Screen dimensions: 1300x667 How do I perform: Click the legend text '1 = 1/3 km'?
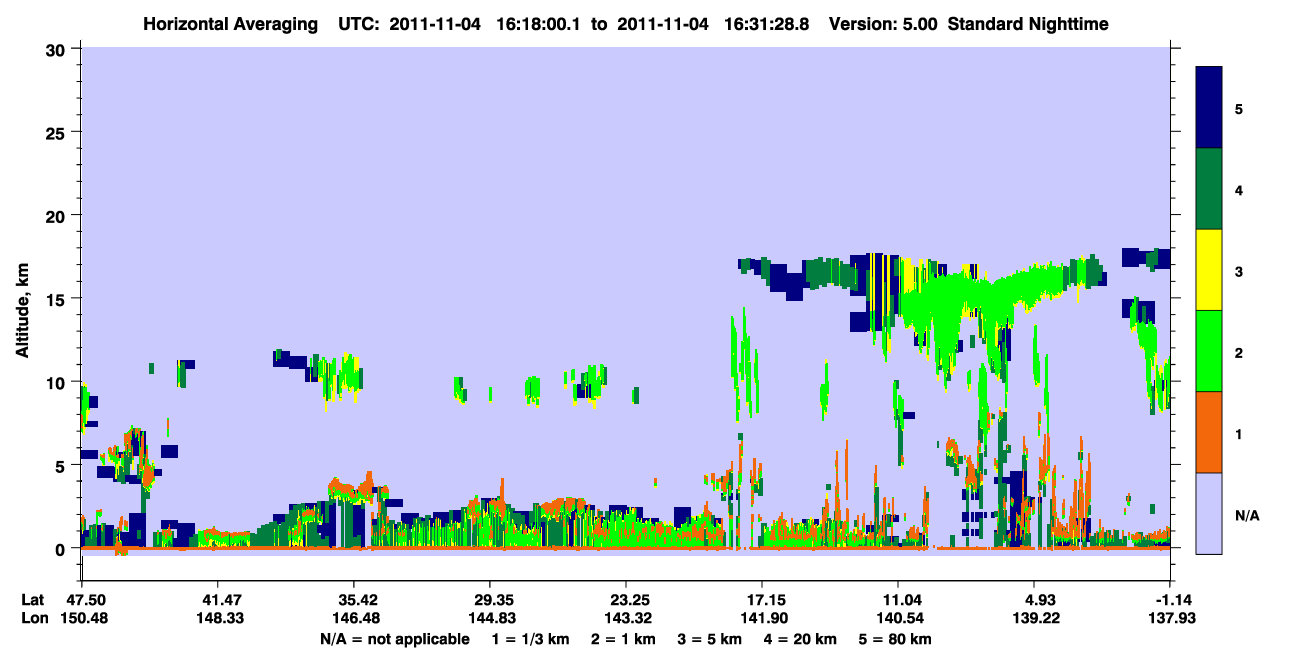532,639
